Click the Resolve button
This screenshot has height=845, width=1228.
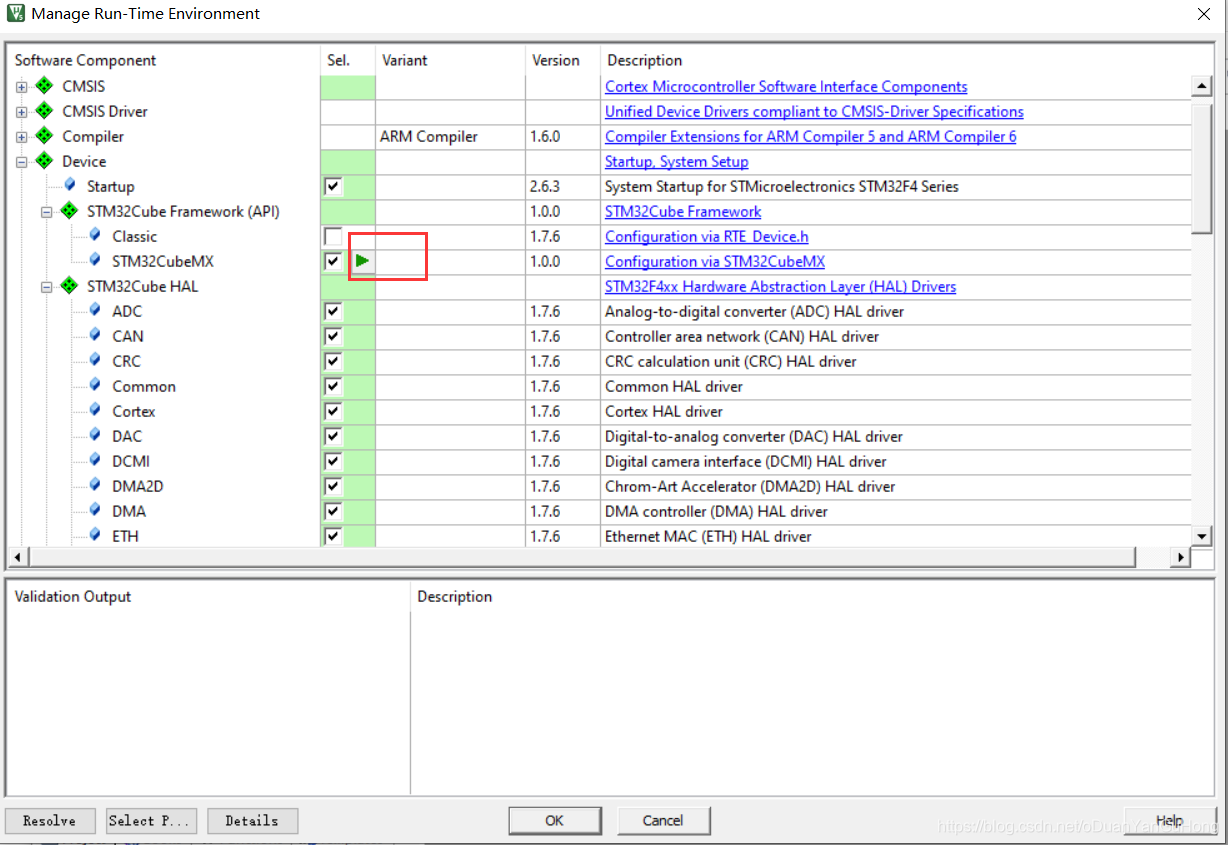click(x=50, y=821)
